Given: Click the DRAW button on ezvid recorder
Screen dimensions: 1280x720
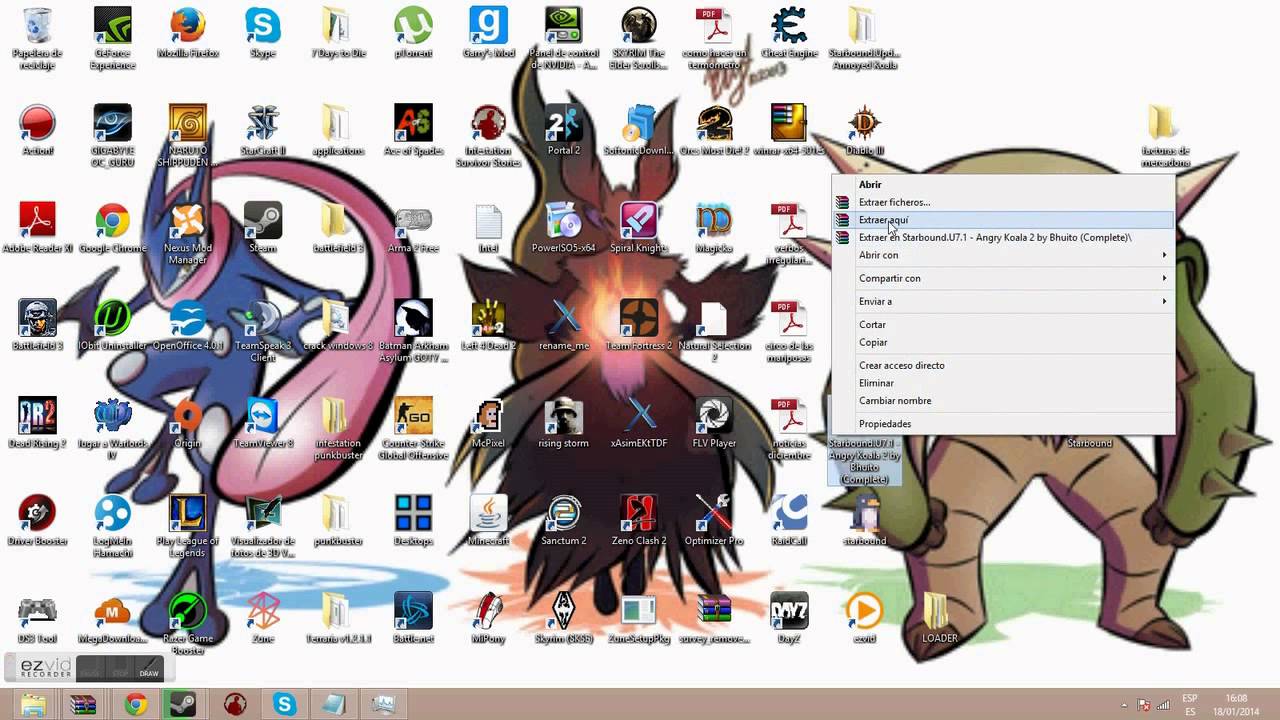Looking at the screenshot, I should coord(149,669).
